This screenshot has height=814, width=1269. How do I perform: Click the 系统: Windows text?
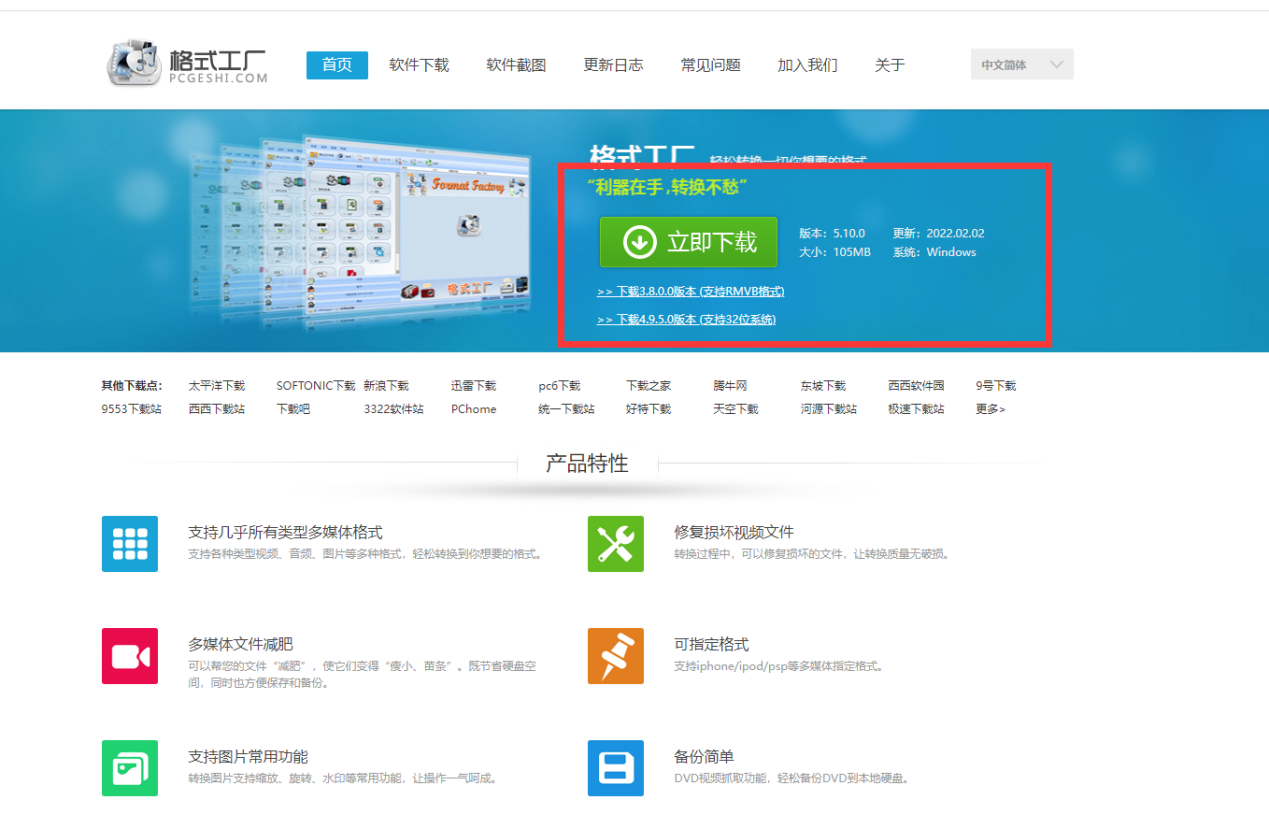coord(934,252)
